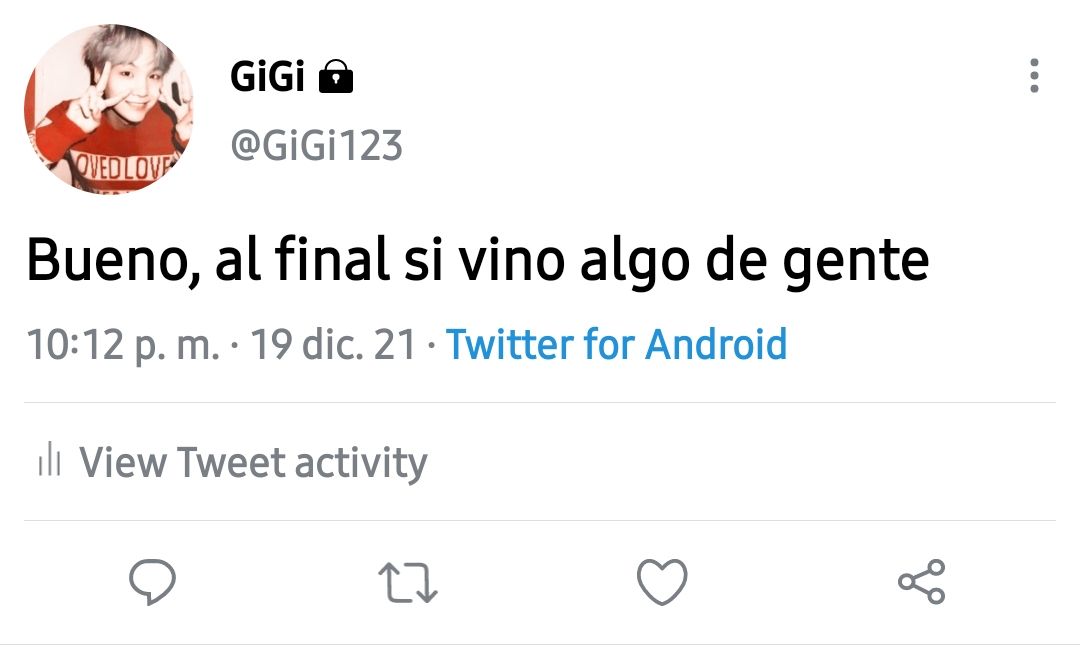Screen dimensions: 1080x659
Task: Open the @GiGi123 handle
Action: [x=316, y=145]
